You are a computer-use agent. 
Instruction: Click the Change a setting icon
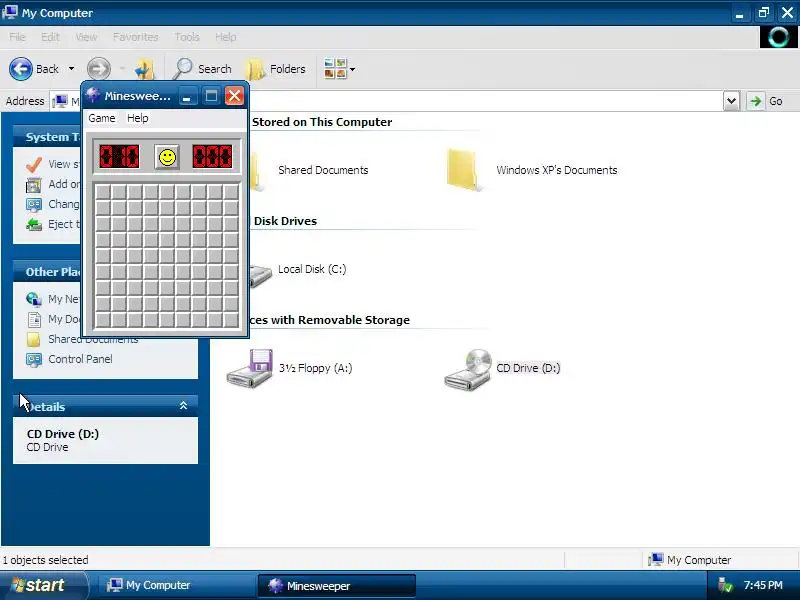coord(34,205)
